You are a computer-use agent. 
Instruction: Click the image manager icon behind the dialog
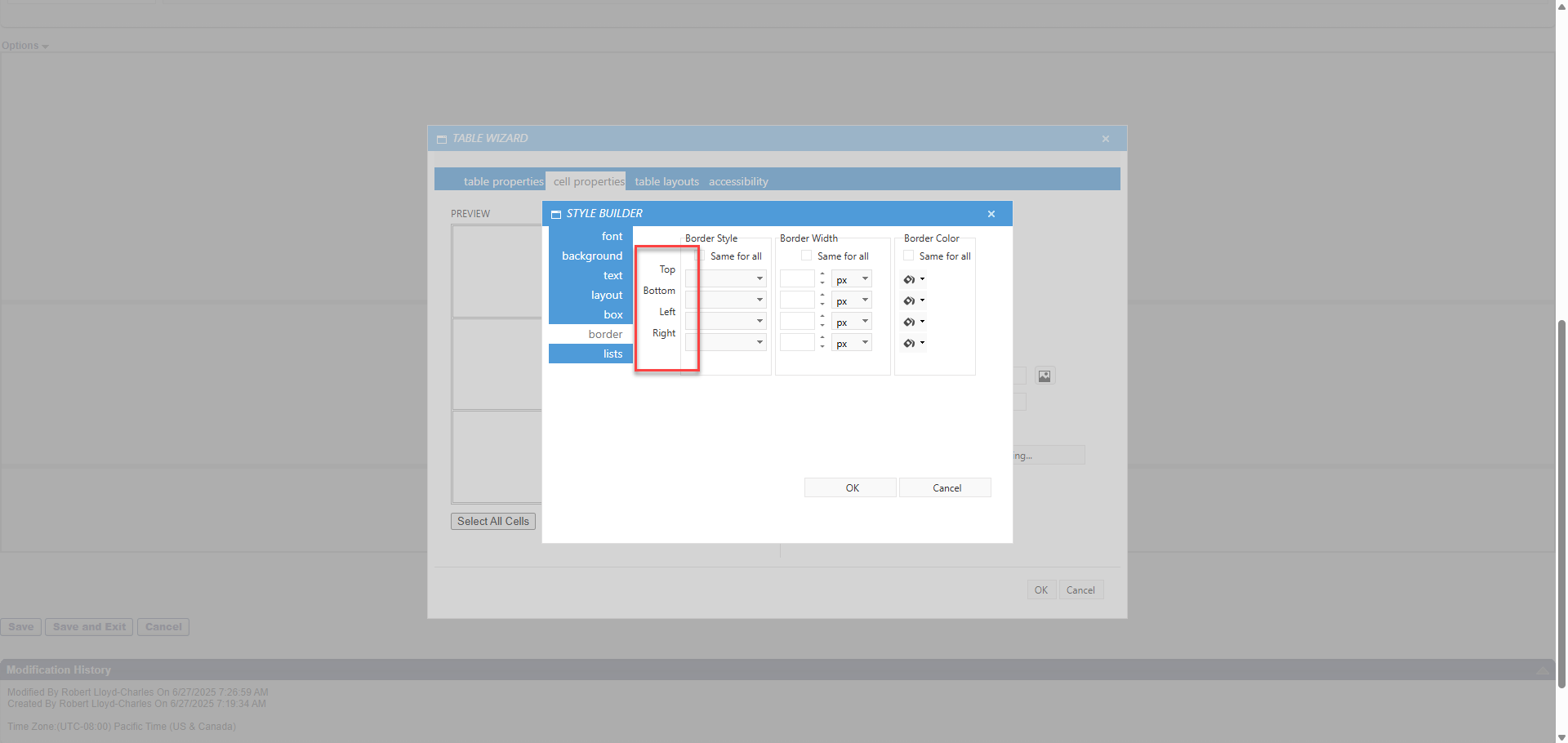1045,376
